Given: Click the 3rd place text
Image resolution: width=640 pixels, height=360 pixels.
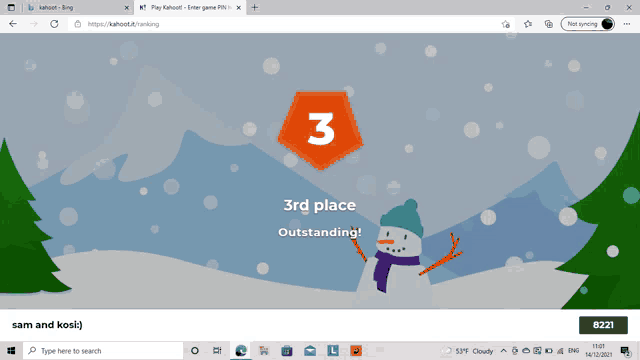Looking at the screenshot, I should coord(320,205).
